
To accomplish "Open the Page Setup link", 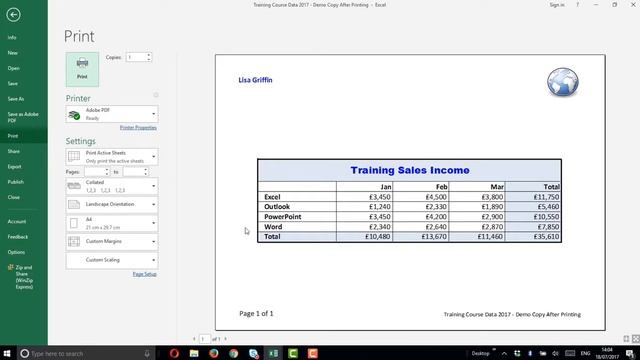I will pyautogui.click(x=144, y=274).
